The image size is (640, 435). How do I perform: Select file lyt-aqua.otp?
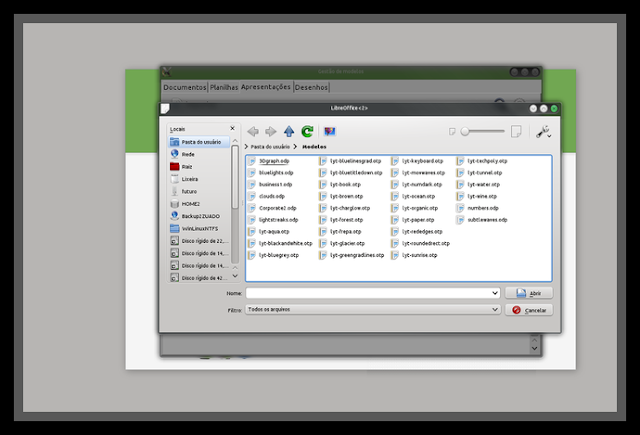(x=269, y=232)
